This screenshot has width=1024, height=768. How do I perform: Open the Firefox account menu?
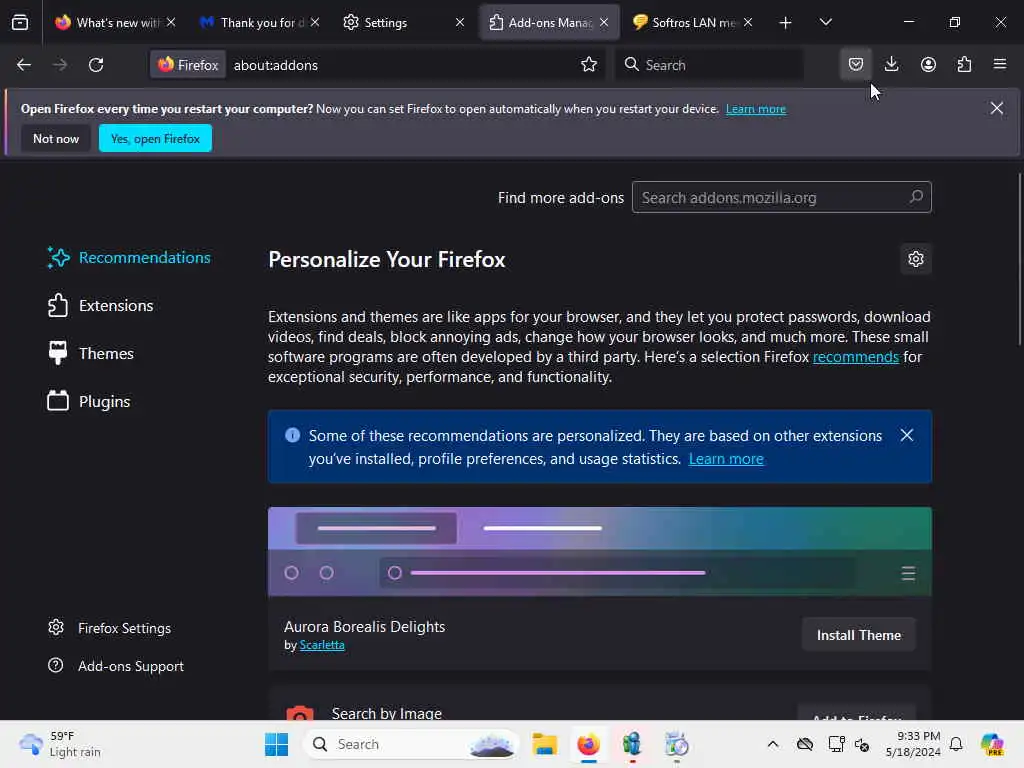coord(928,65)
